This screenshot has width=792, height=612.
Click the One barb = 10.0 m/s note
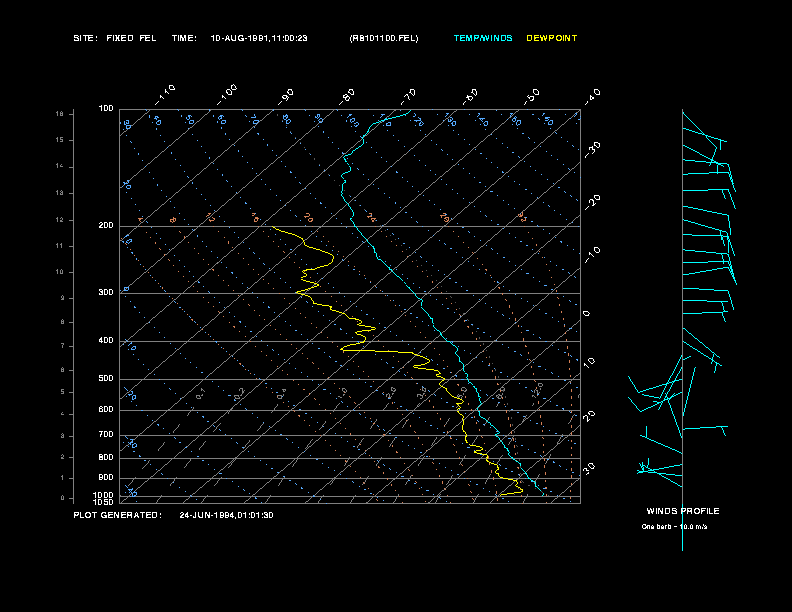(x=674, y=527)
